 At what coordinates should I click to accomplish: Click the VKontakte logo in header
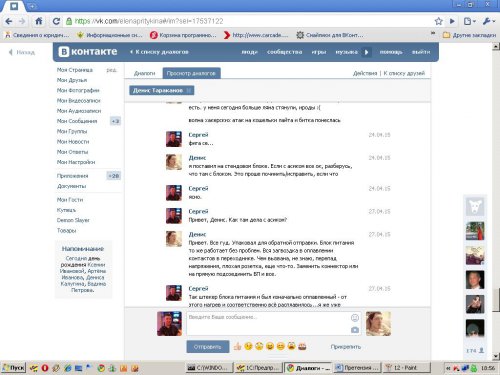[x=88, y=52]
